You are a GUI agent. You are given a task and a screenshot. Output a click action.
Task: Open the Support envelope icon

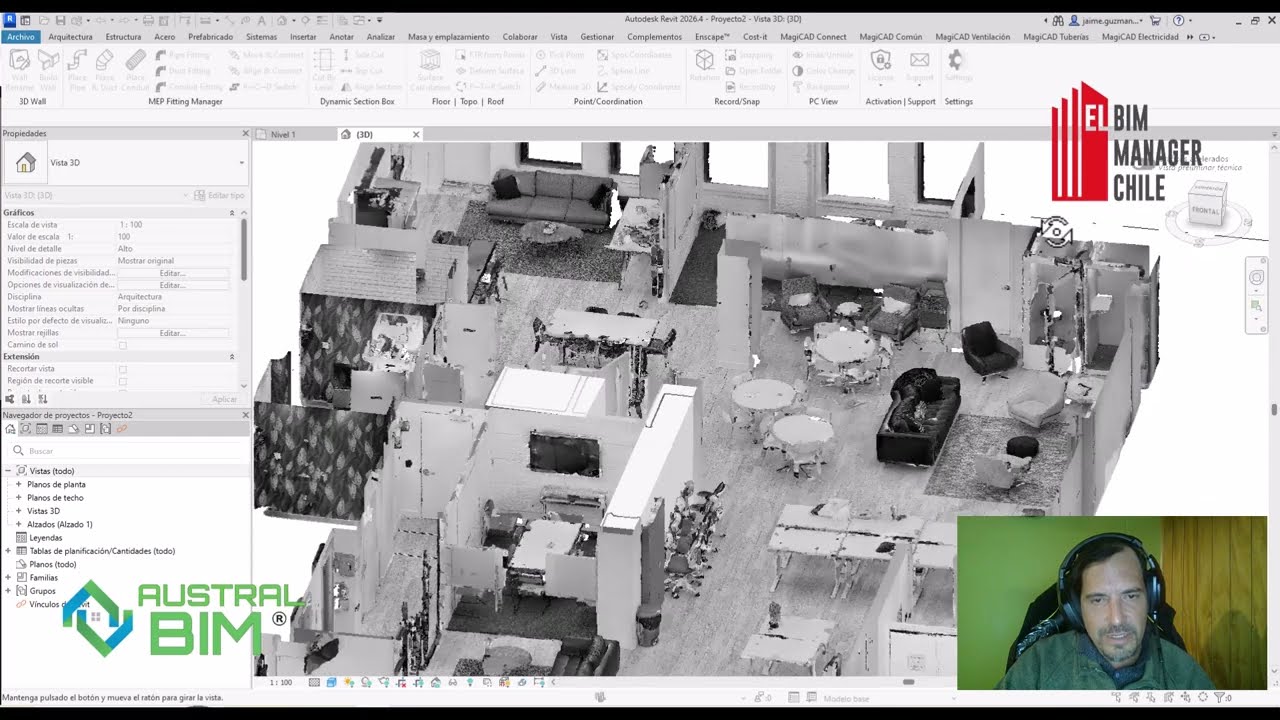pyautogui.click(x=919, y=60)
